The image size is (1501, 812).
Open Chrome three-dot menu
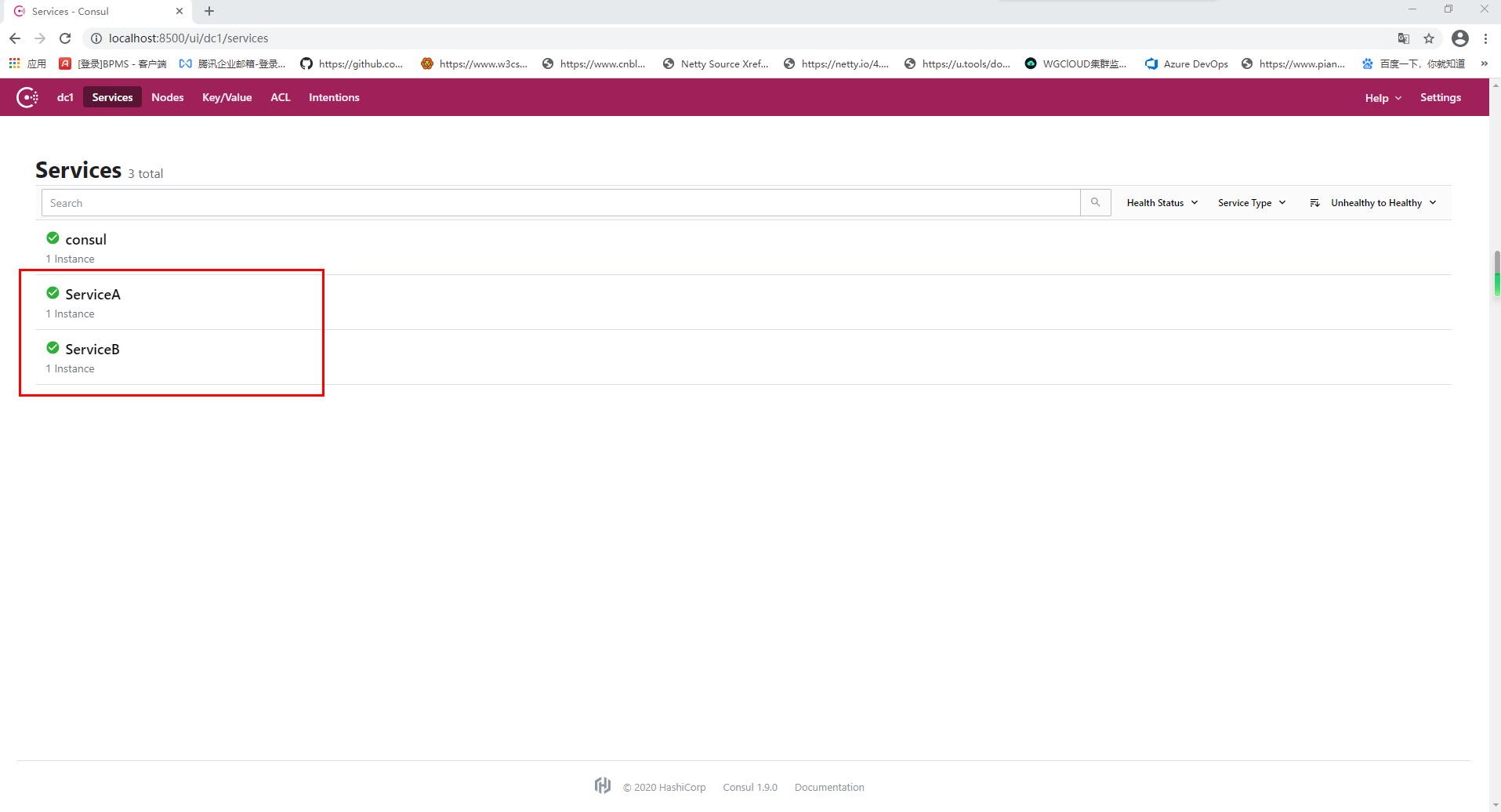pos(1485,38)
